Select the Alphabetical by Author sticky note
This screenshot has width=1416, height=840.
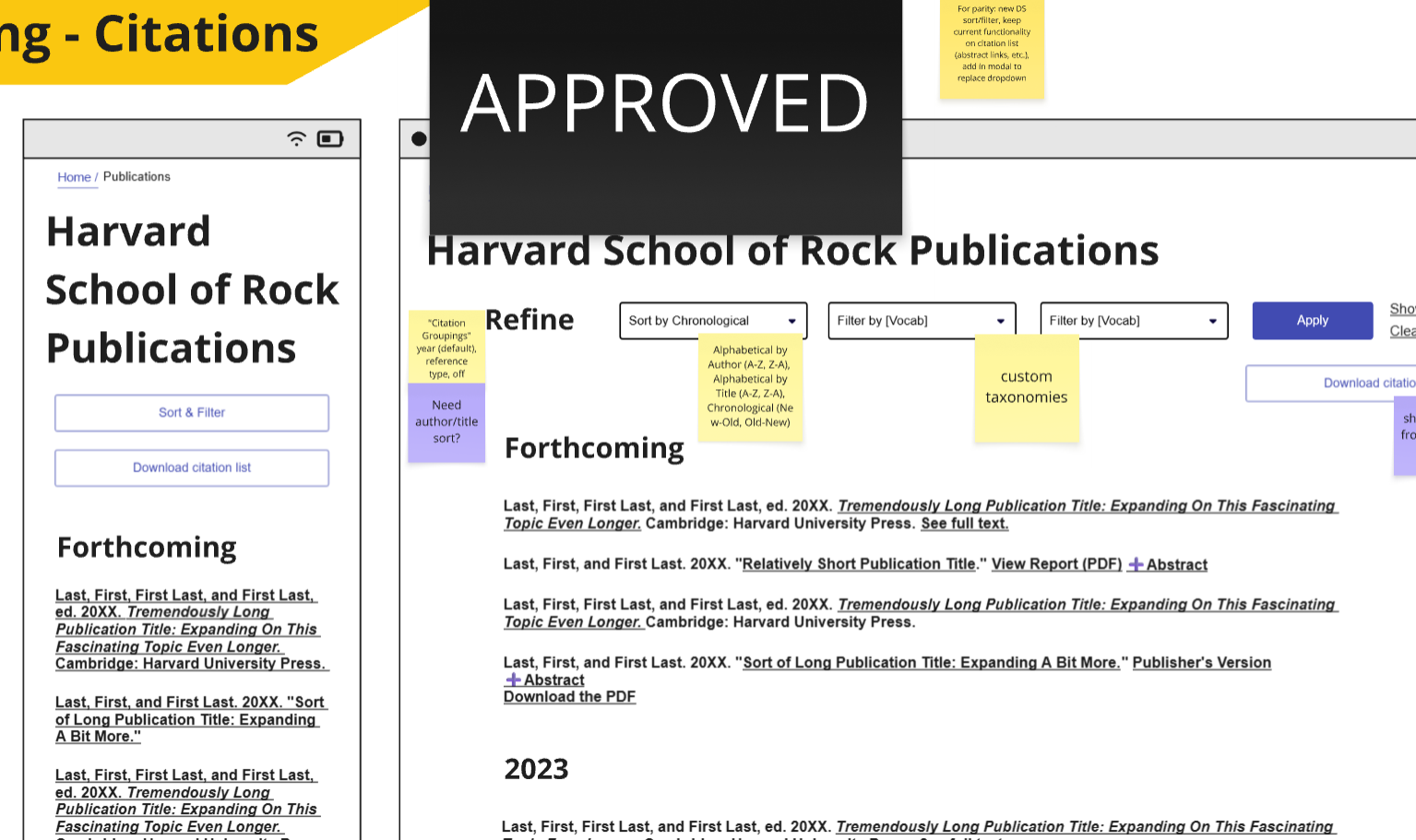click(x=750, y=387)
